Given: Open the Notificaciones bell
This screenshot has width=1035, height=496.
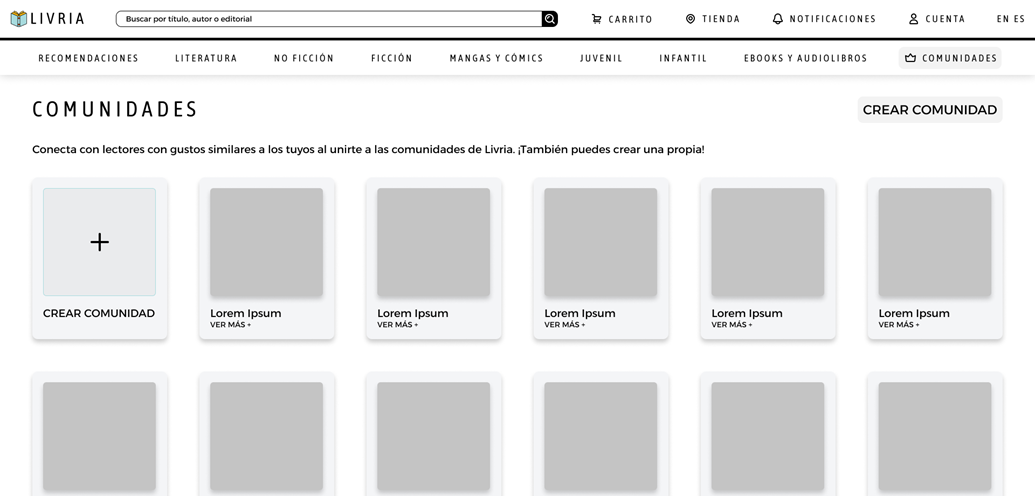Looking at the screenshot, I should point(824,19).
